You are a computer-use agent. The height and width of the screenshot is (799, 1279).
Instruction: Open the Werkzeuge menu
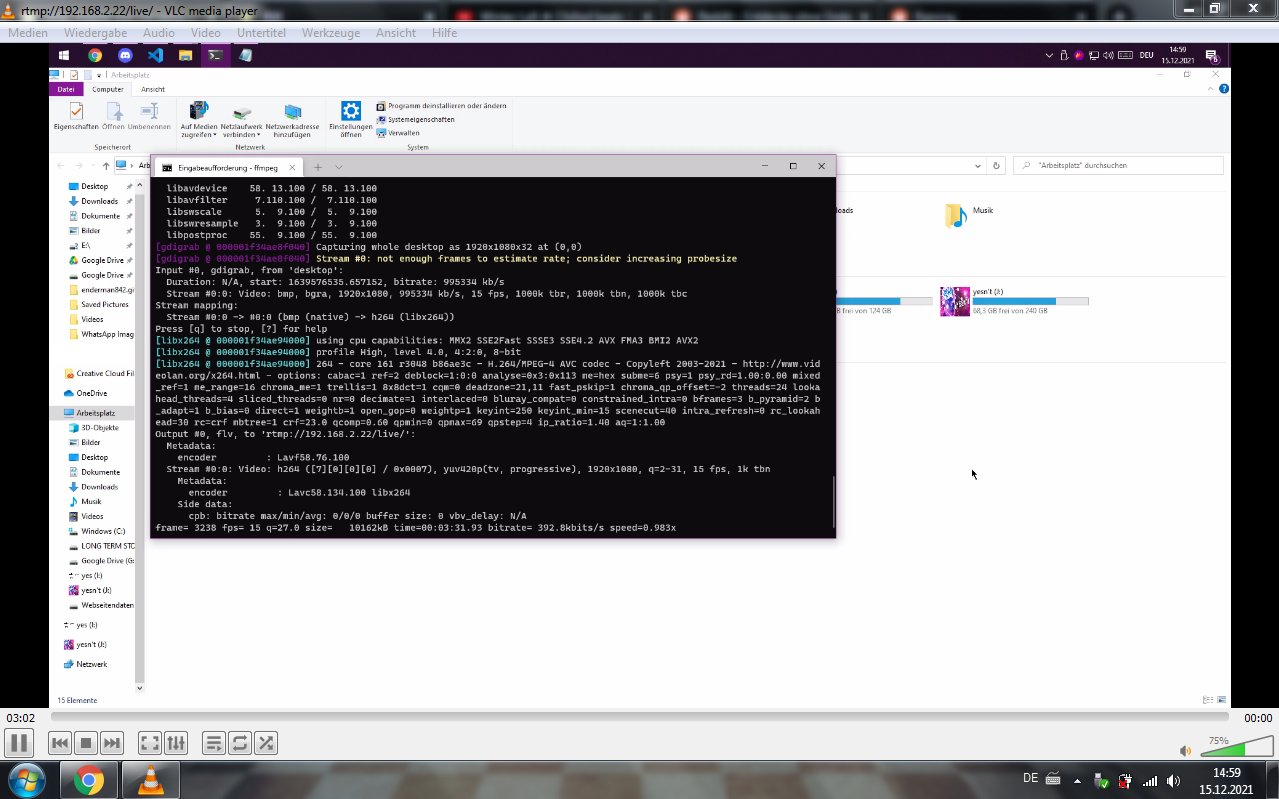point(331,33)
